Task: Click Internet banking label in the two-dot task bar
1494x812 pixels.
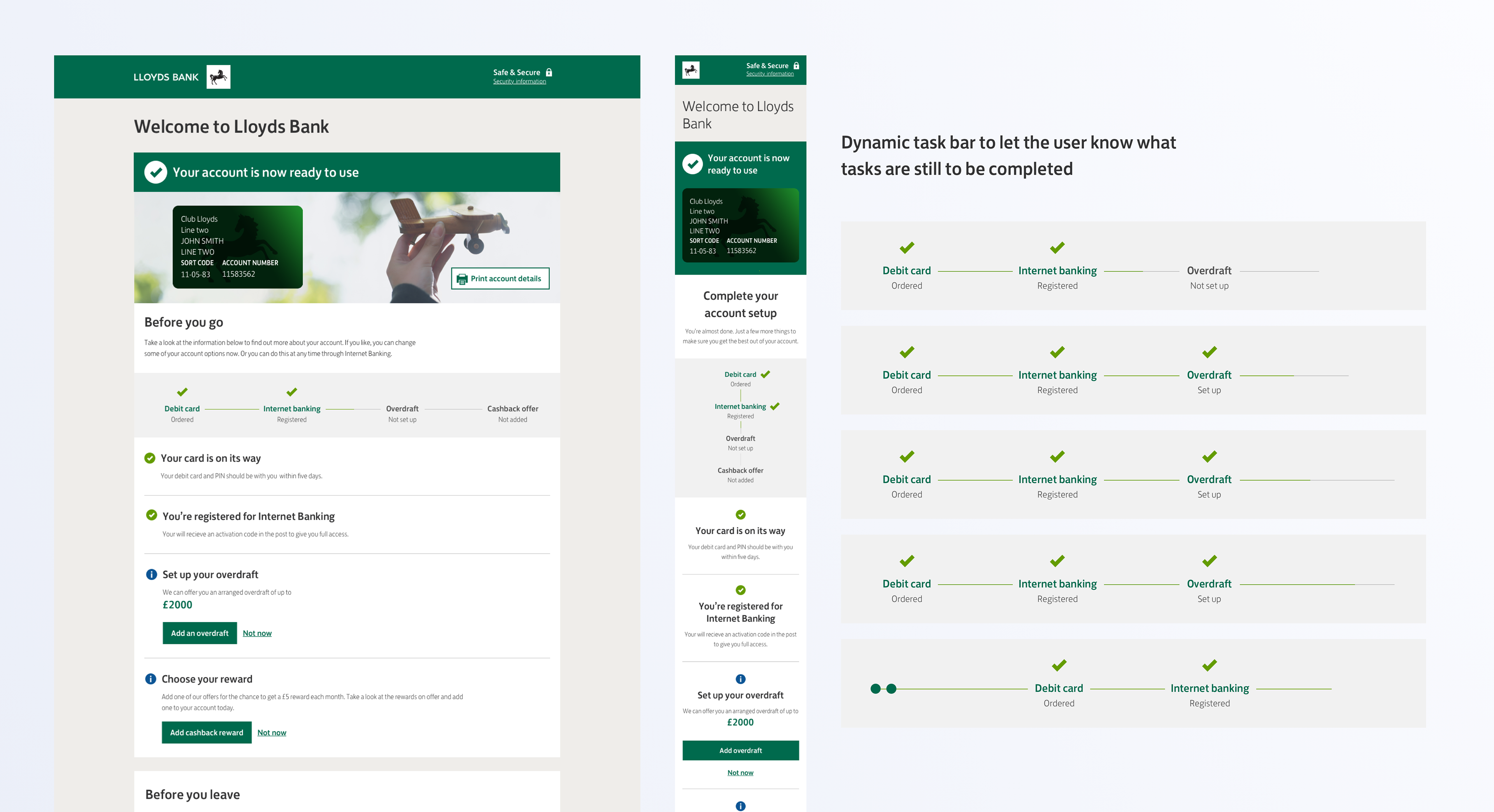Action: [1209, 688]
